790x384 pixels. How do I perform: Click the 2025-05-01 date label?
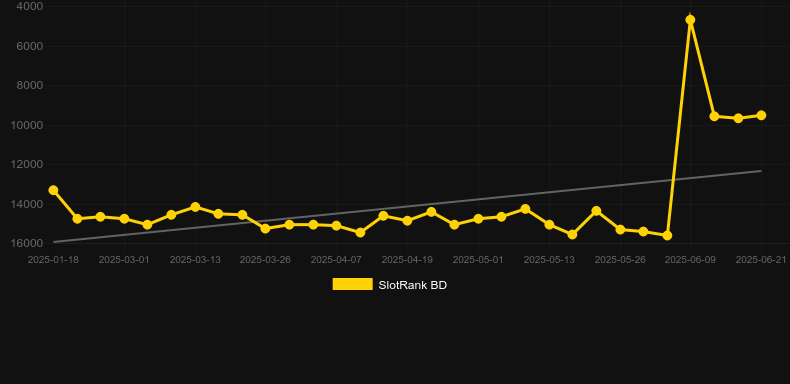tap(478, 260)
